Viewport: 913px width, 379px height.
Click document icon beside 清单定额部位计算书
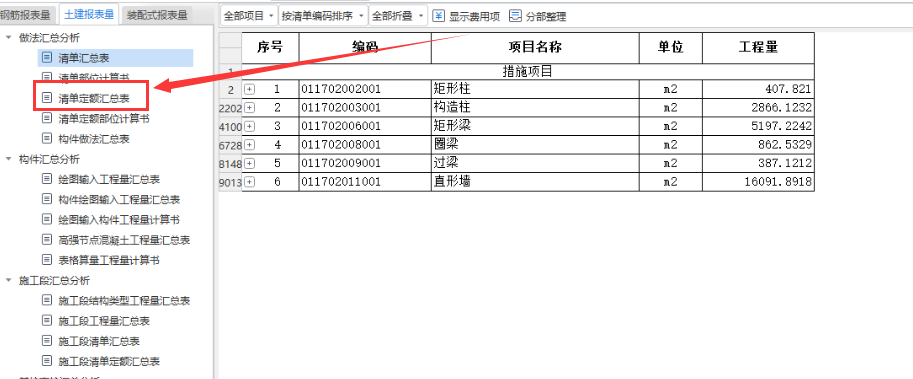47,118
